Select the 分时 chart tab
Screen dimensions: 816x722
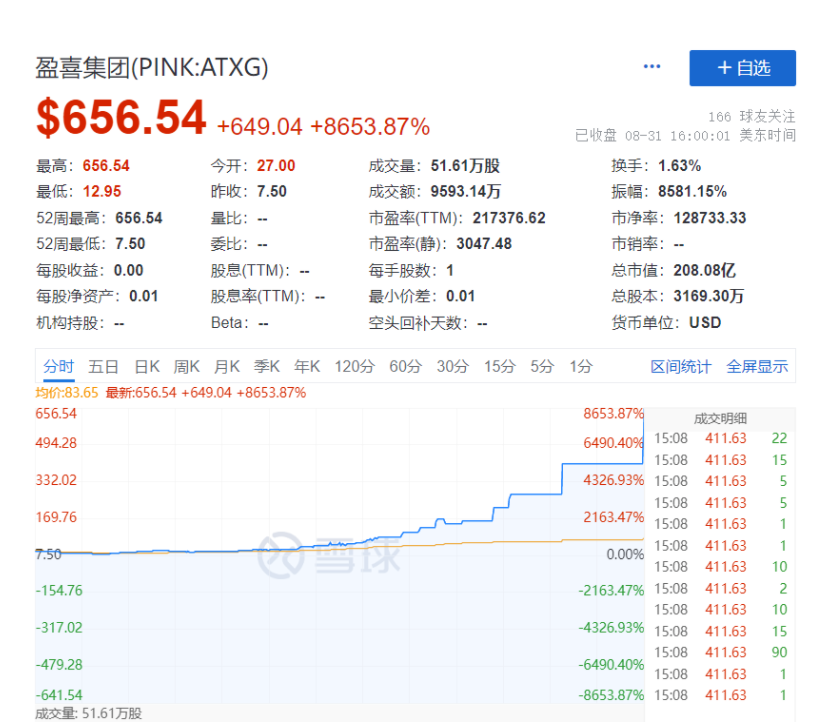(x=58, y=366)
